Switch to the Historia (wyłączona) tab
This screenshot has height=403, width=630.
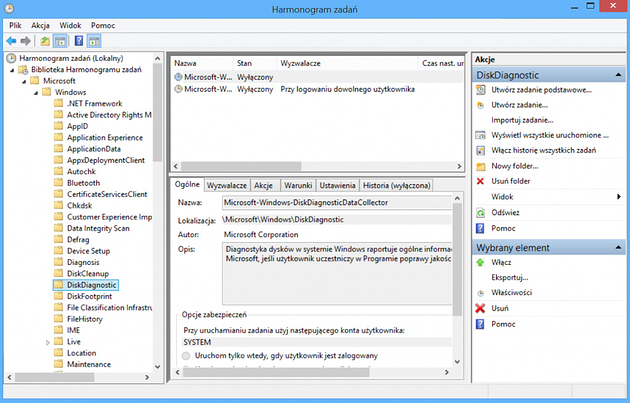[x=397, y=186]
